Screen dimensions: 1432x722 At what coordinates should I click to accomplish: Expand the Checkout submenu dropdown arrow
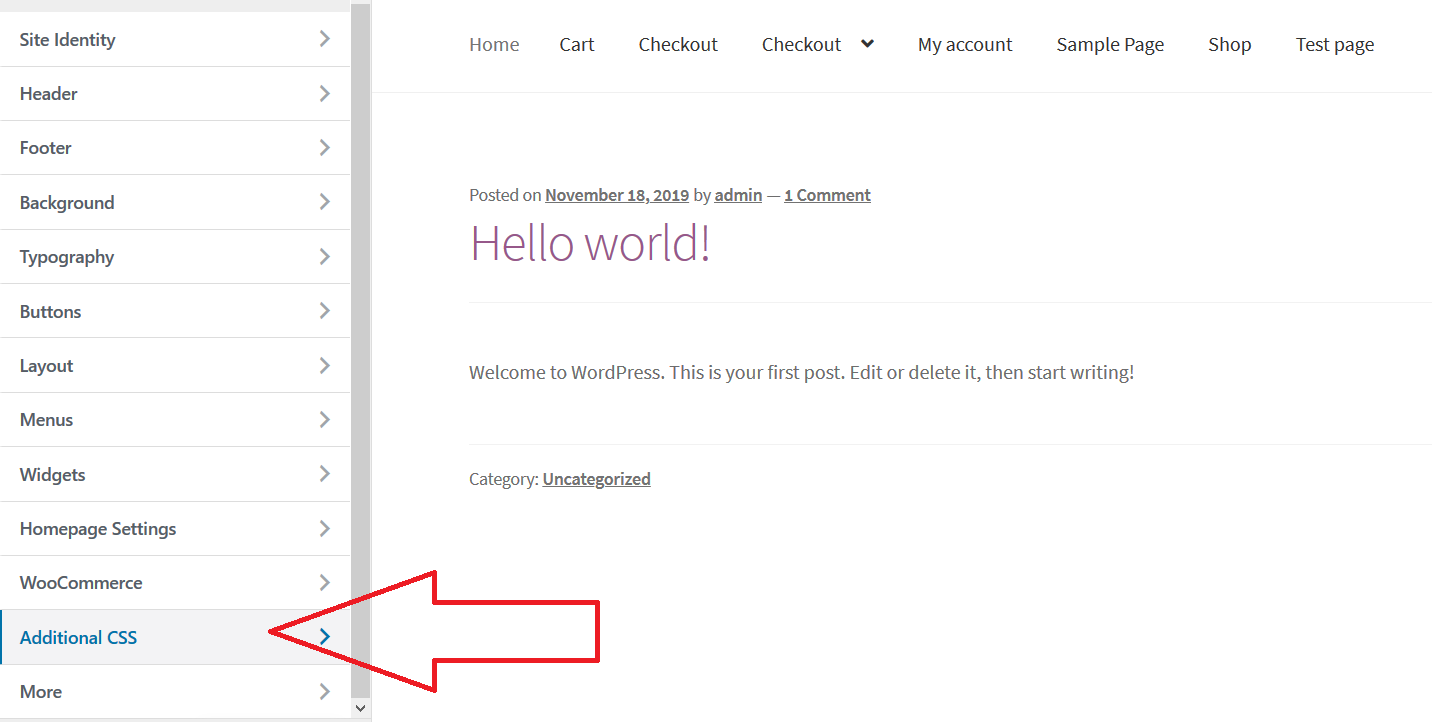tap(867, 44)
